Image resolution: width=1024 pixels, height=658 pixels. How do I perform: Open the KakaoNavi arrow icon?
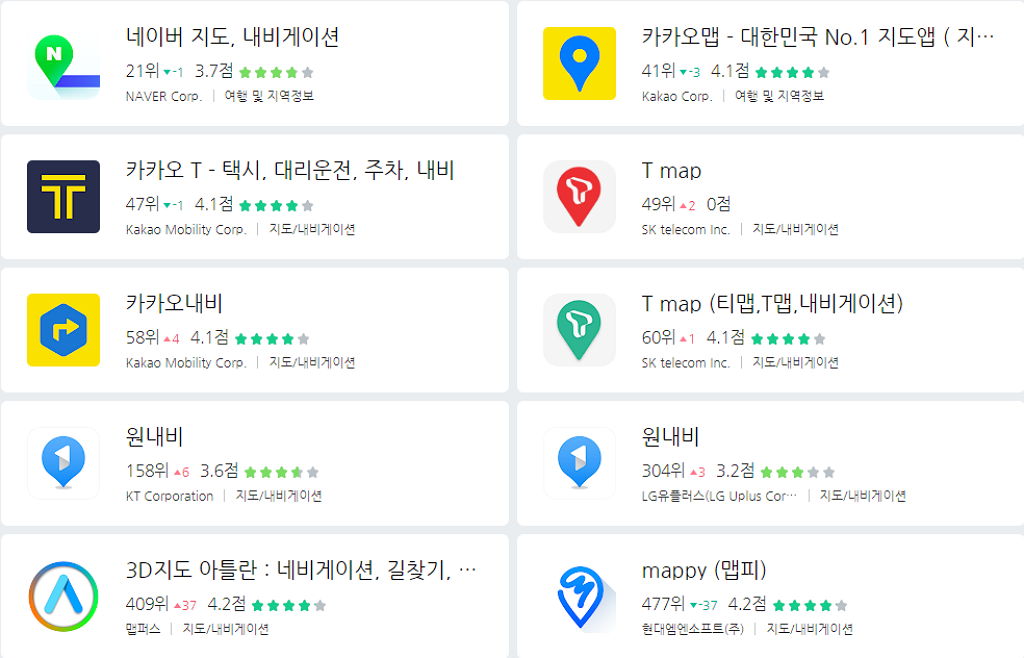coord(63,330)
